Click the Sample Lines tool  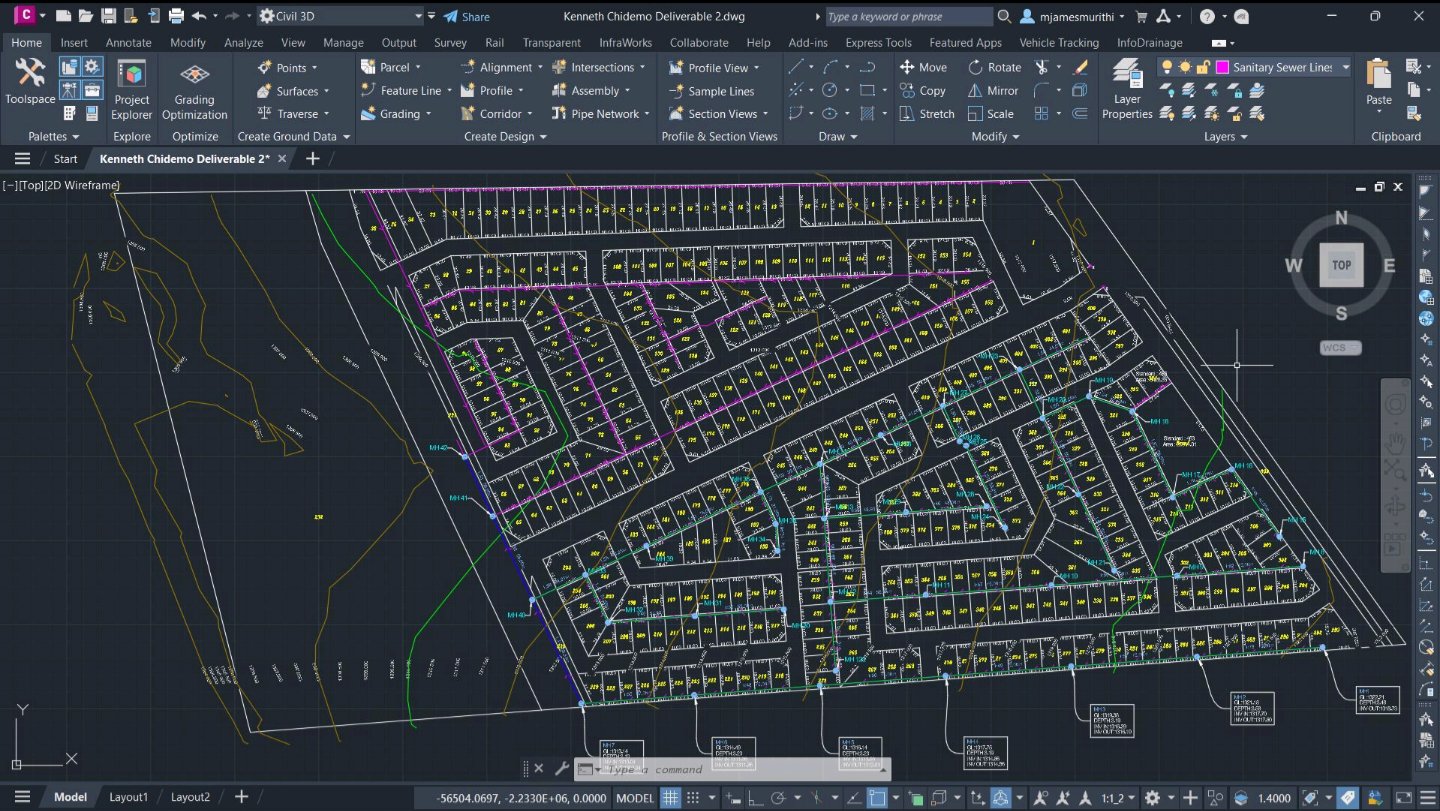(711, 90)
